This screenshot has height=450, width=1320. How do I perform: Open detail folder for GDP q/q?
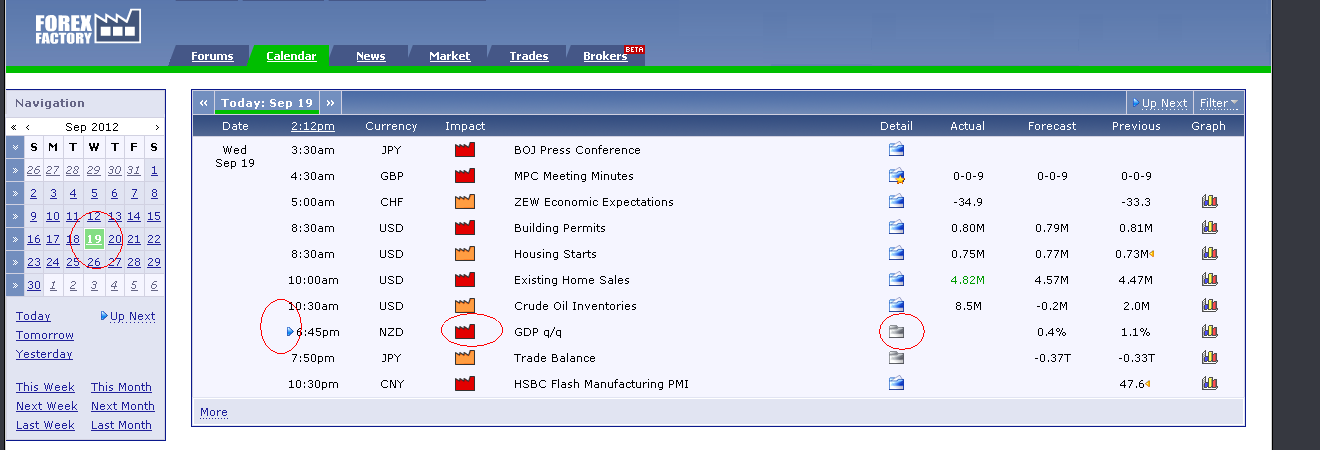tap(896, 332)
